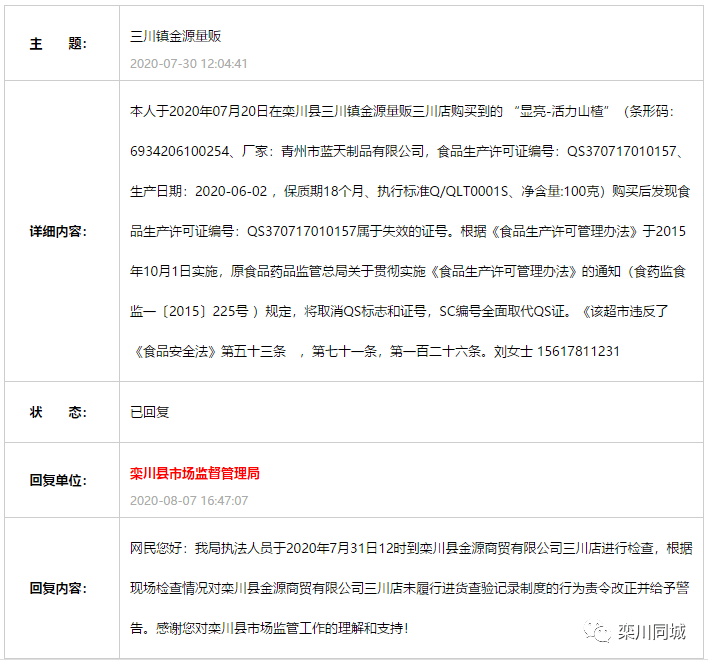This screenshot has width=708, height=663.
Task: Click the 回复单位 row label
Action: tap(58, 480)
